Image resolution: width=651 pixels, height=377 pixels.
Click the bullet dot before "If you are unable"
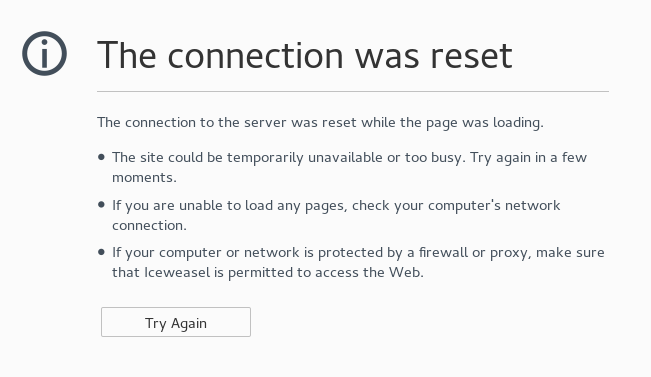coord(101,205)
